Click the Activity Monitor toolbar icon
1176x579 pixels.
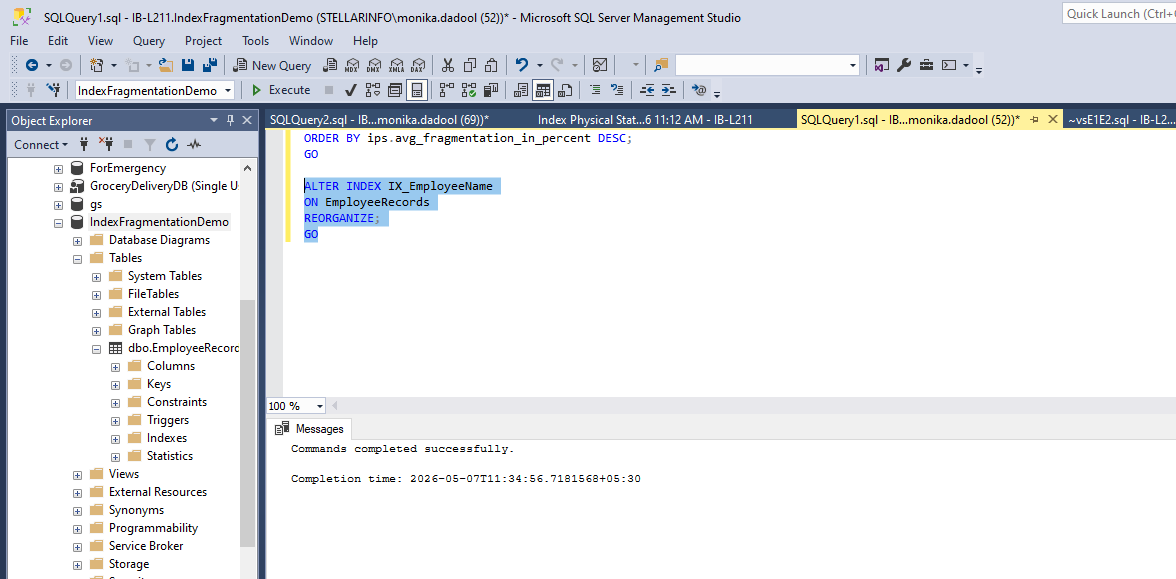tap(599, 65)
